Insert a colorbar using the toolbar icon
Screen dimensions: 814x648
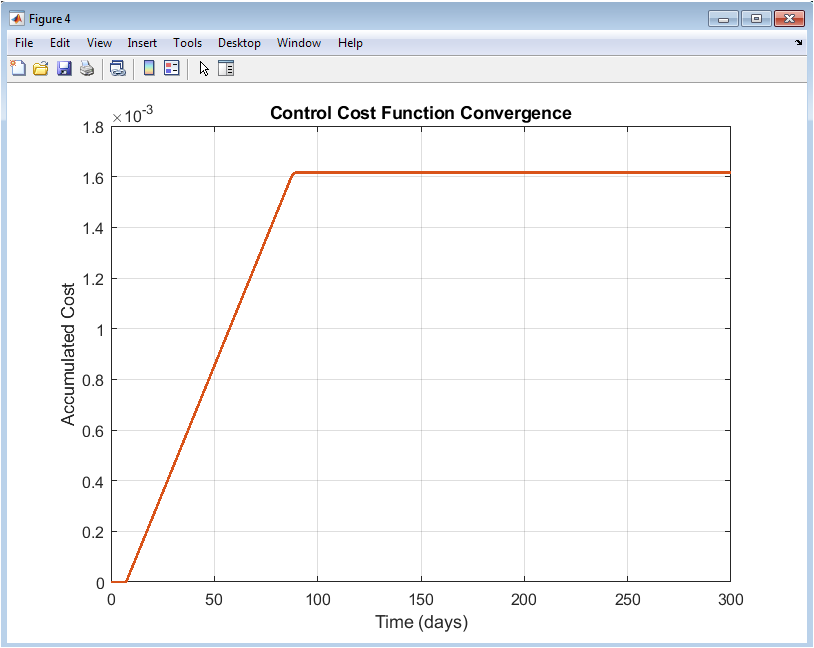148,69
